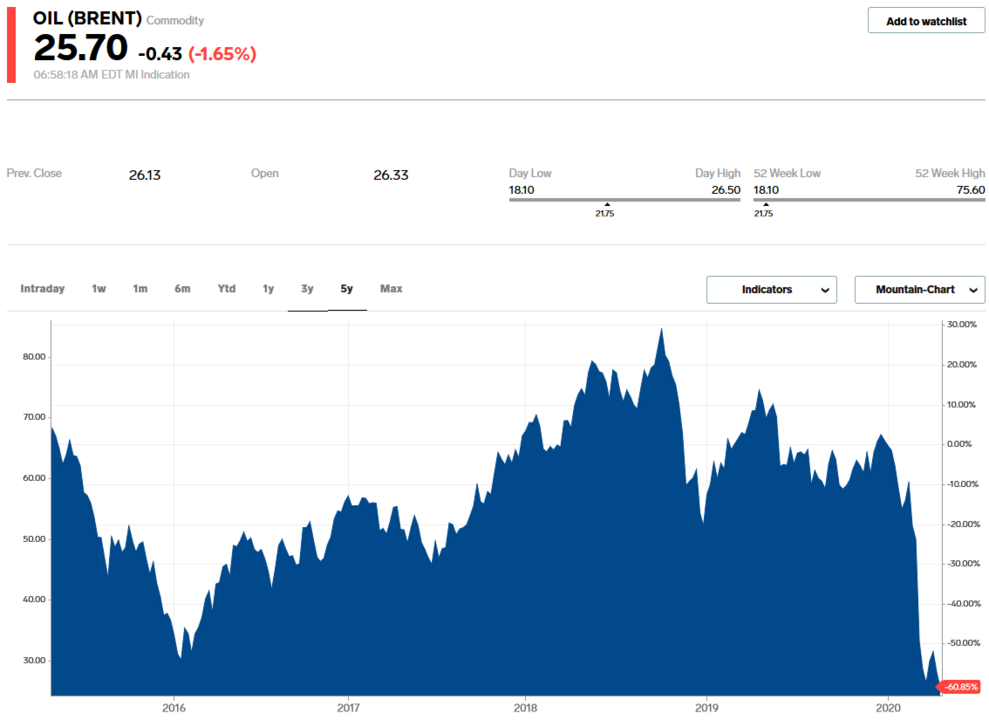The width and height of the screenshot is (989, 720).
Task: Click the 40.00 y-axis label
Action: (x=34, y=600)
